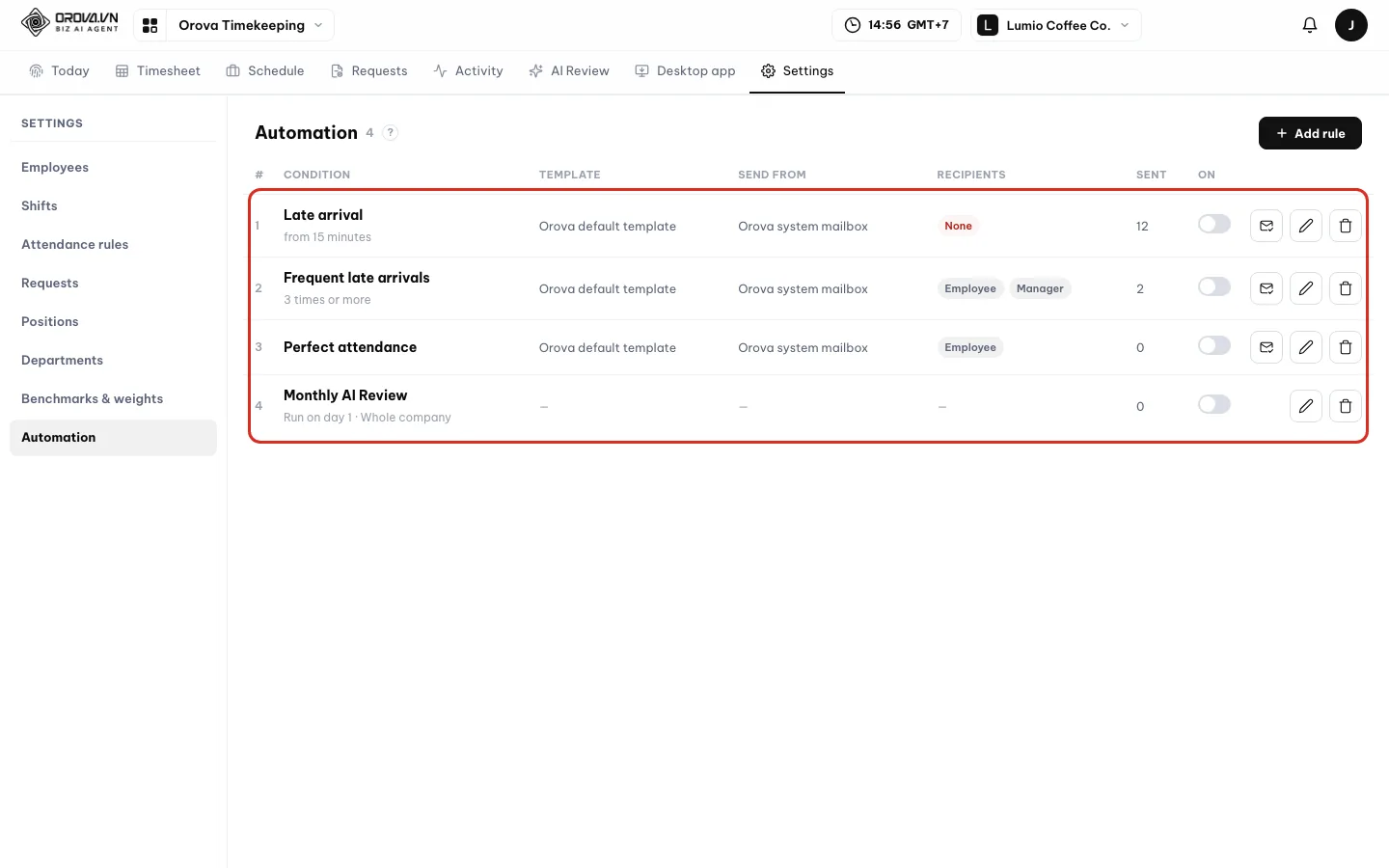Activate the Monthly AI Review toggle
1389x868 pixels.
tap(1214, 404)
